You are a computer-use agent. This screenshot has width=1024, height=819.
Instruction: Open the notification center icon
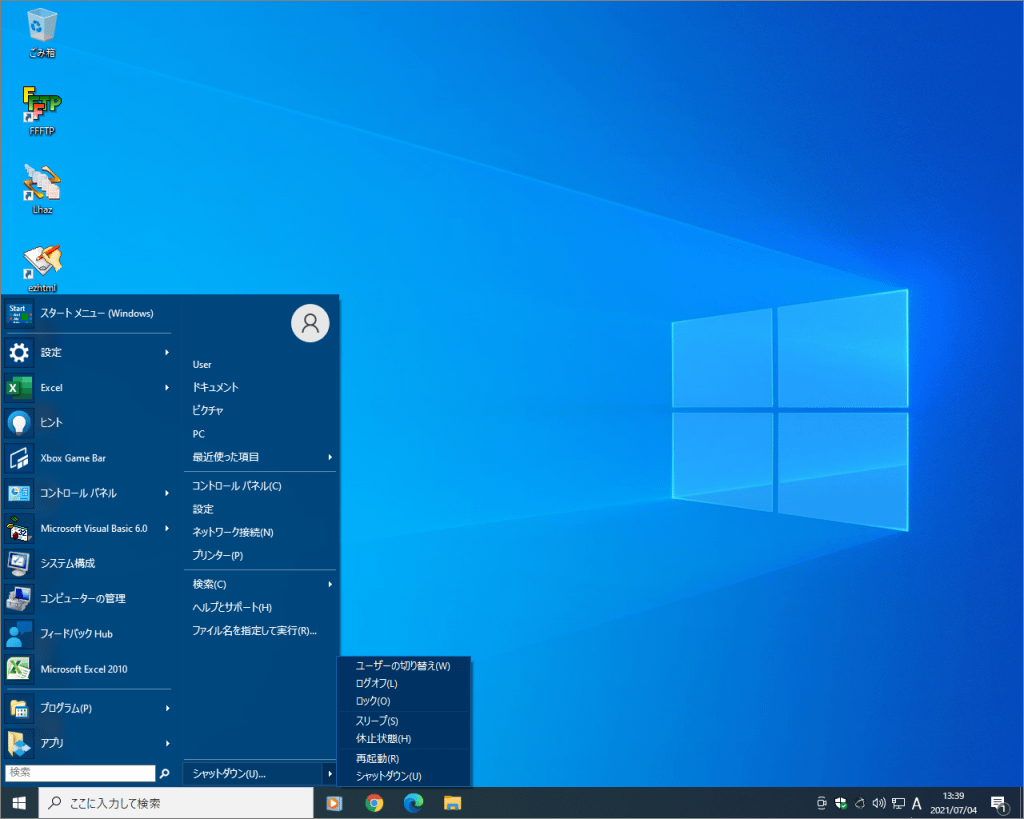[999, 804]
